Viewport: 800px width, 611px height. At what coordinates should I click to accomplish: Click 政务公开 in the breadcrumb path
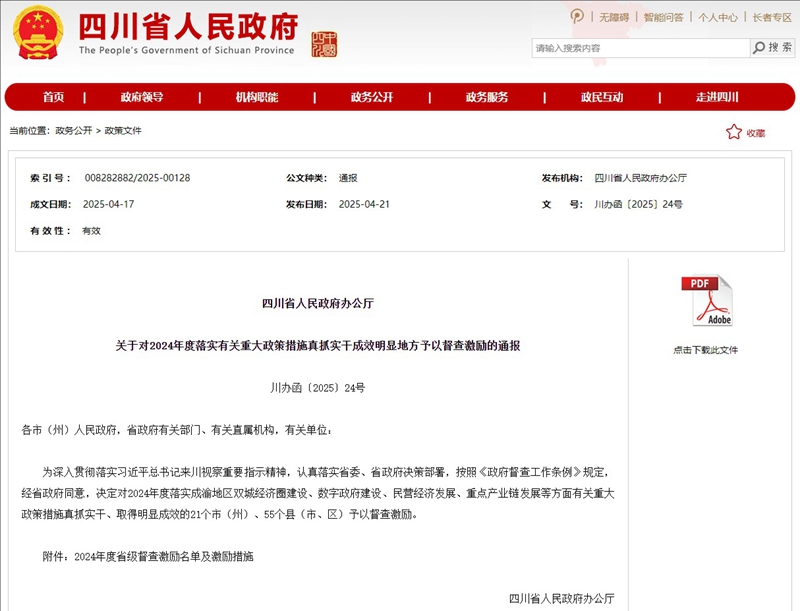tap(74, 131)
